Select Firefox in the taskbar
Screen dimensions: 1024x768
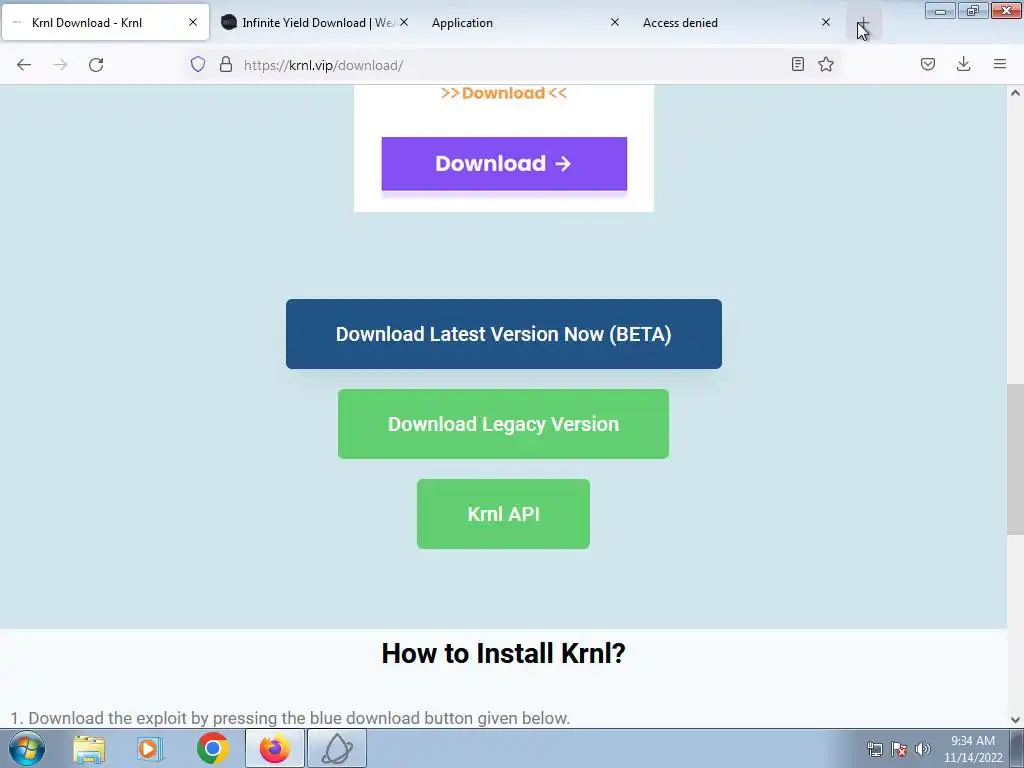(274, 748)
